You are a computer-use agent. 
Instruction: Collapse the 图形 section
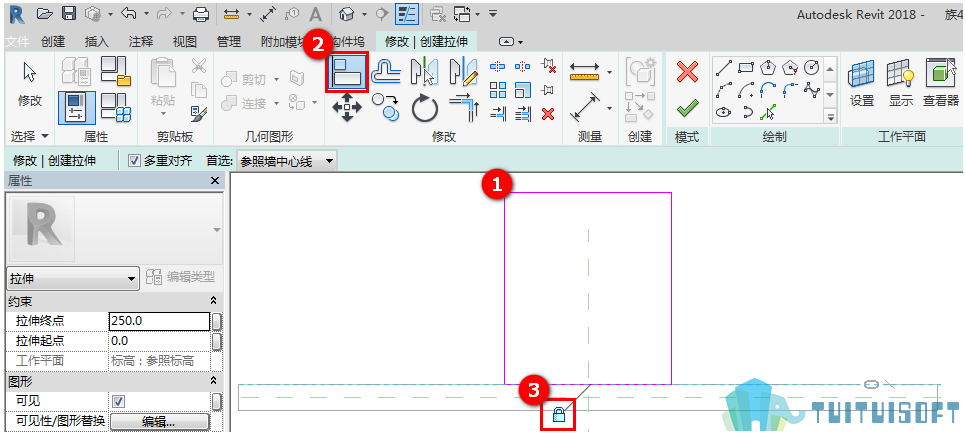coord(213,381)
